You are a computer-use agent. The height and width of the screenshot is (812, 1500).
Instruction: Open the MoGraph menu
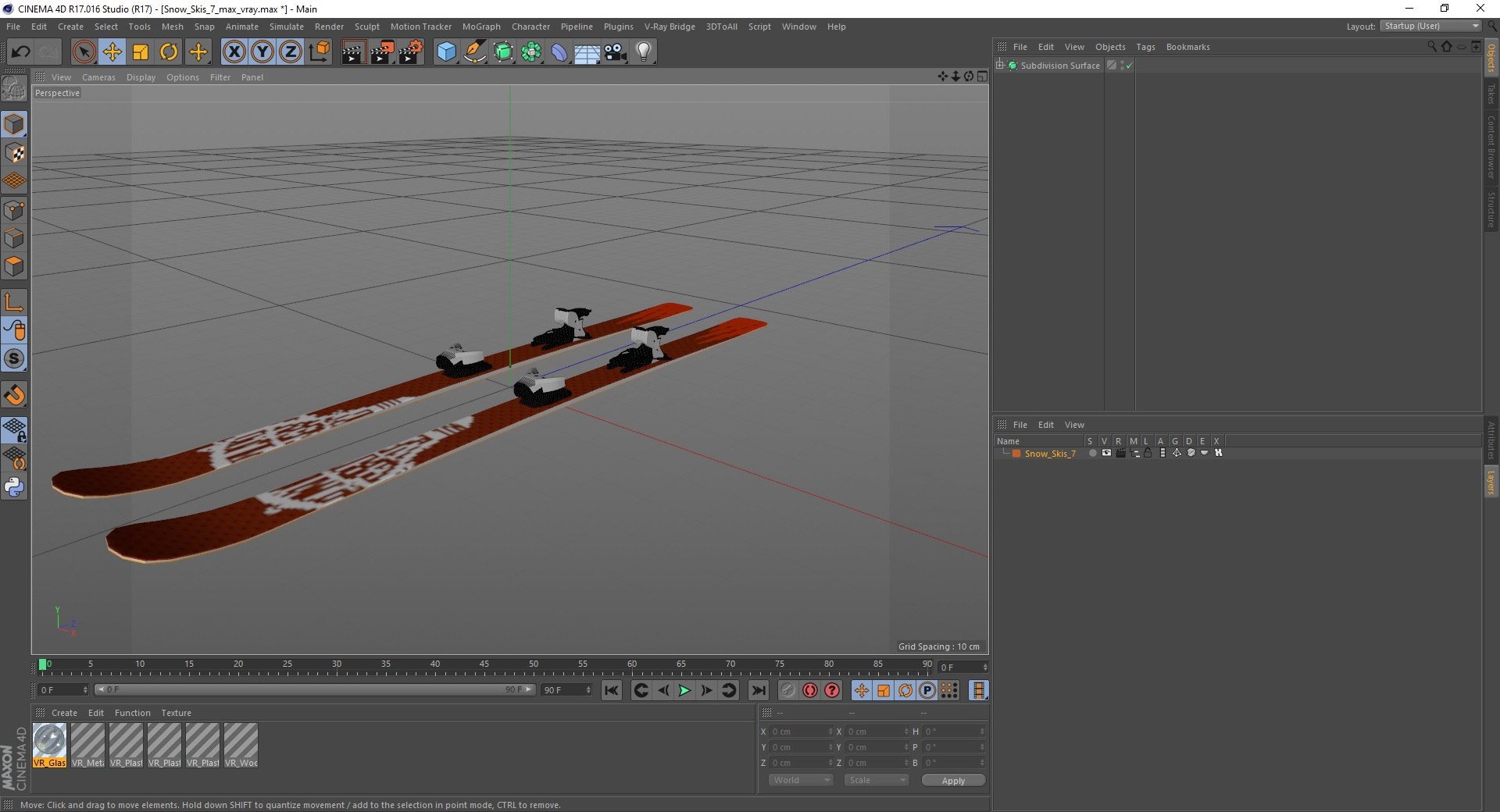click(481, 27)
